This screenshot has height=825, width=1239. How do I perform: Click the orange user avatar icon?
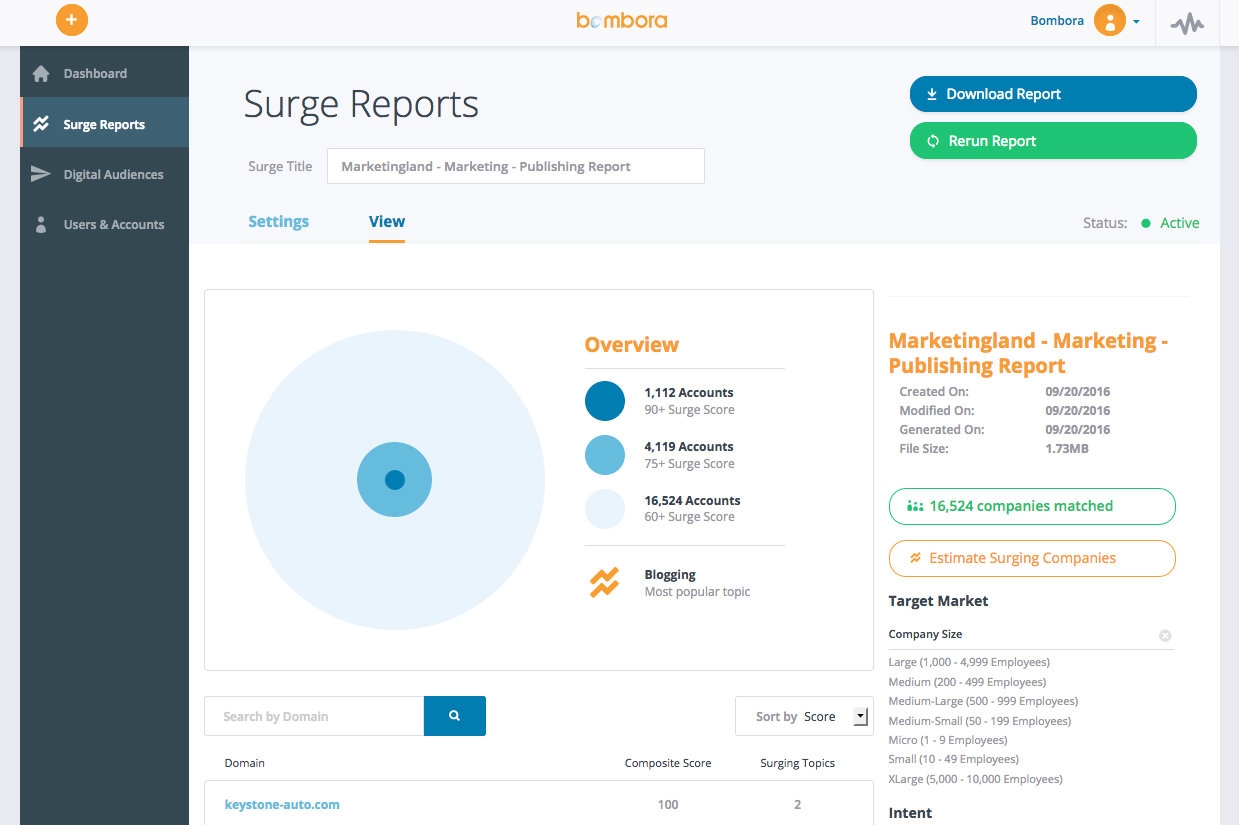click(x=1109, y=20)
